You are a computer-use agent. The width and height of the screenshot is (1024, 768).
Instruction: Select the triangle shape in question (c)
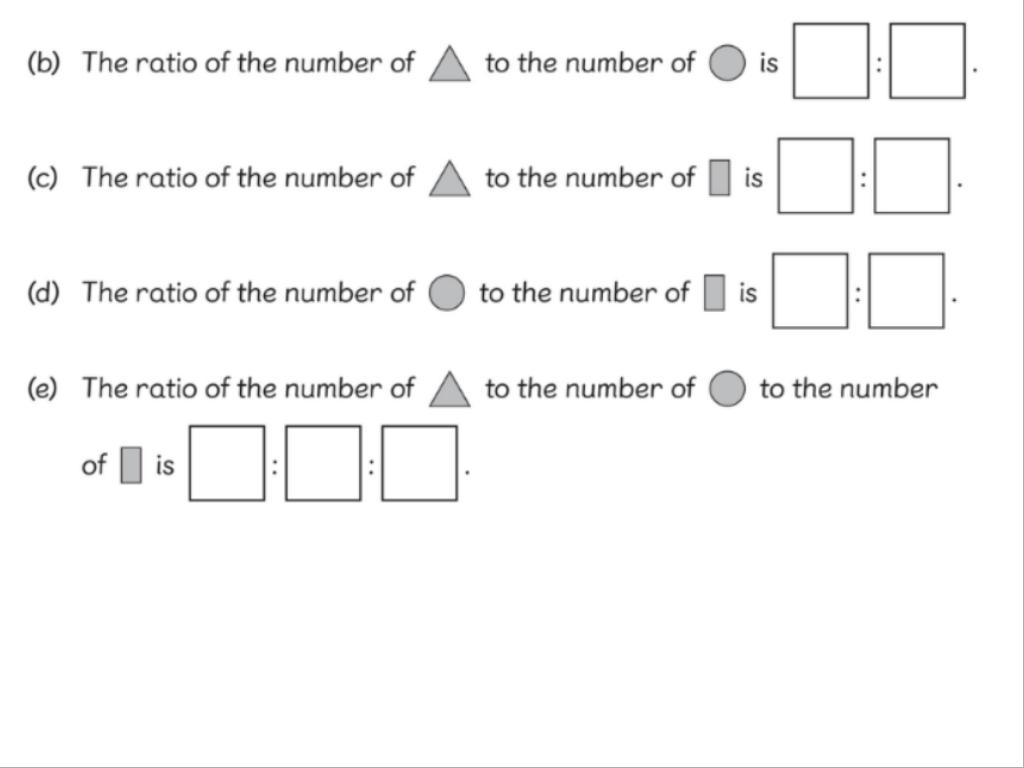pyautogui.click(x=449, y=179)
